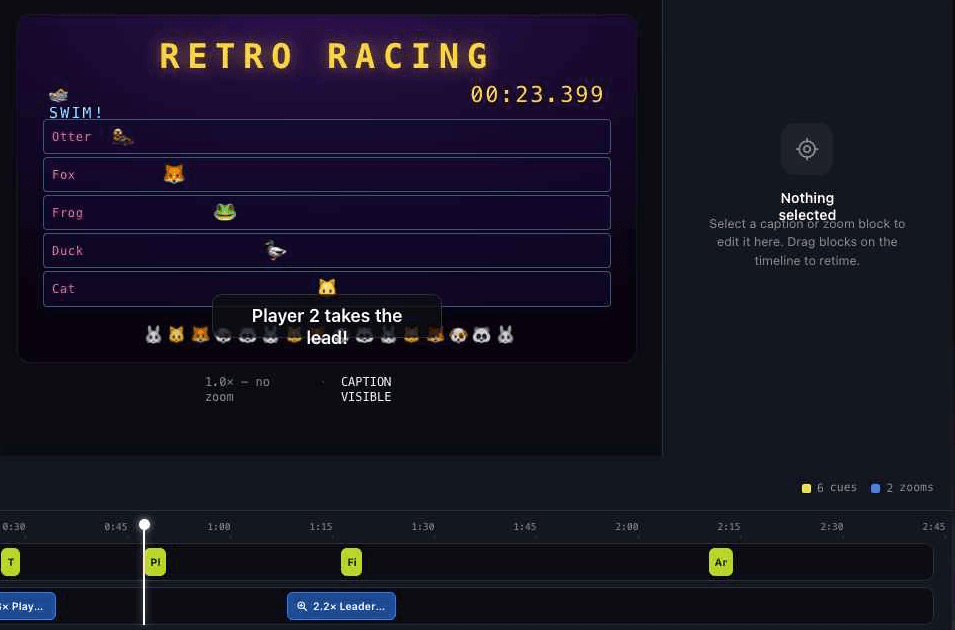Click the otter emoji in the Otter lane
955x630 pixels.
(x=122, y=137)
